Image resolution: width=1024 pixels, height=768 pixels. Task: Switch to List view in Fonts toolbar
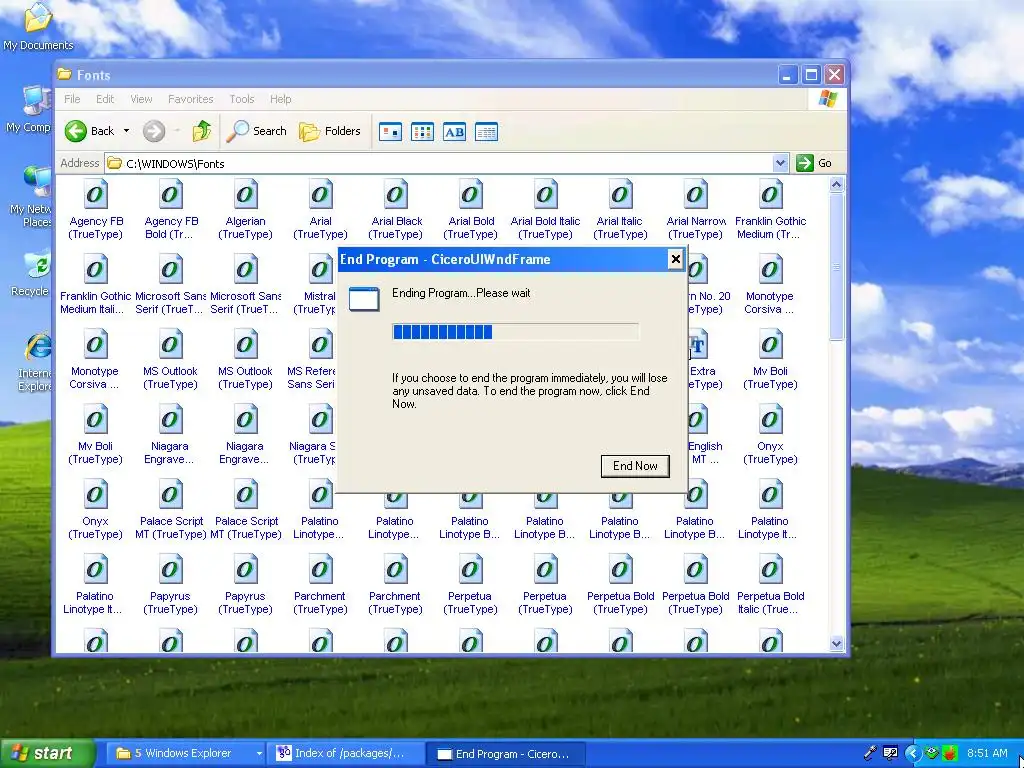pyautogui.click(x=423, y=132)
